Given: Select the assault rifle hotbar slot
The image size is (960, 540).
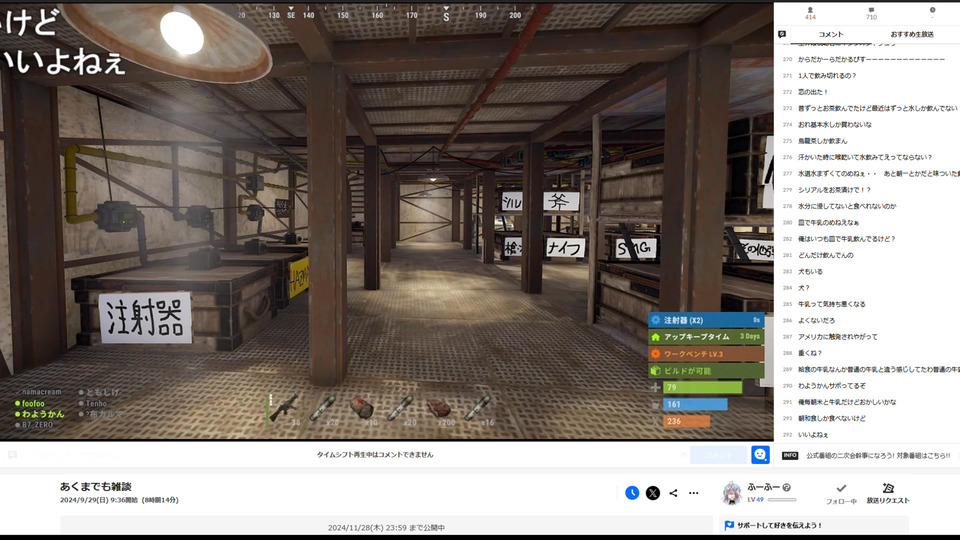Looking at the screenshot, I should tap(285, 409).
